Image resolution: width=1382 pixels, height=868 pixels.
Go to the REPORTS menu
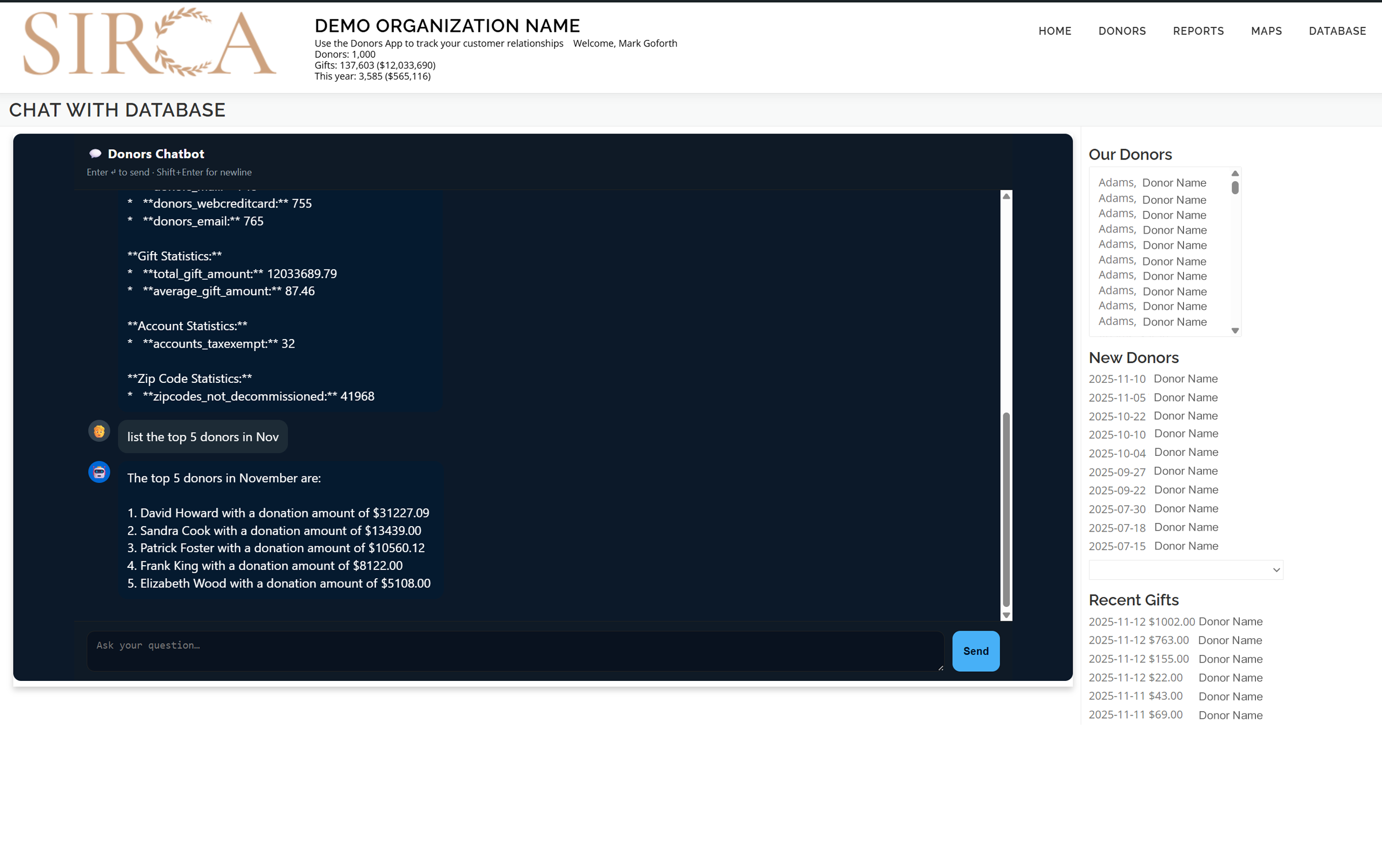coord(1198,31)
